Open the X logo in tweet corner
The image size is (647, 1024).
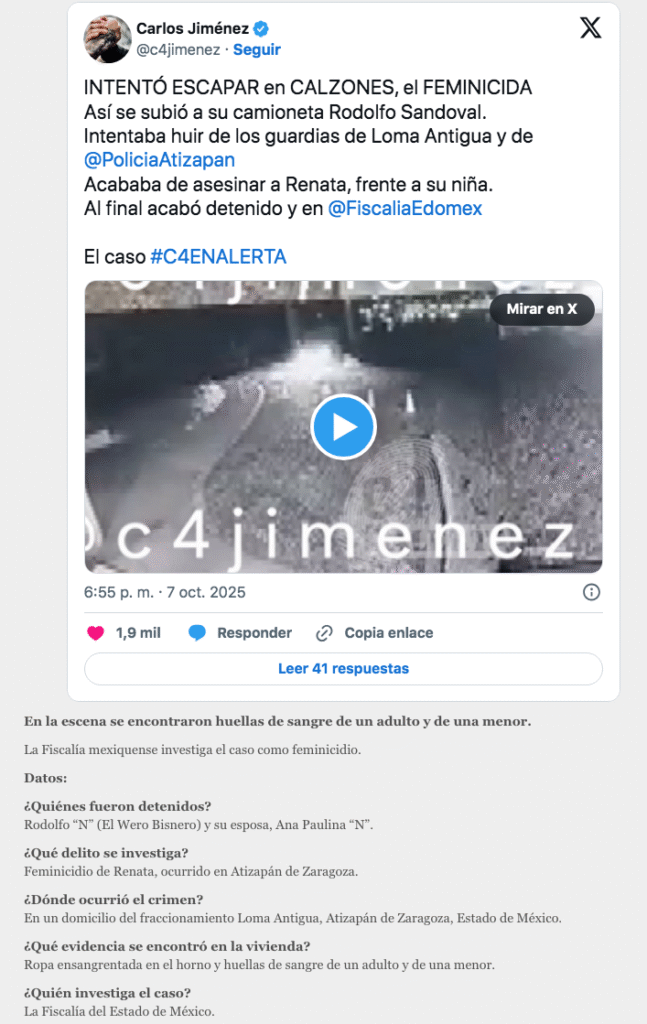point(590,28)
